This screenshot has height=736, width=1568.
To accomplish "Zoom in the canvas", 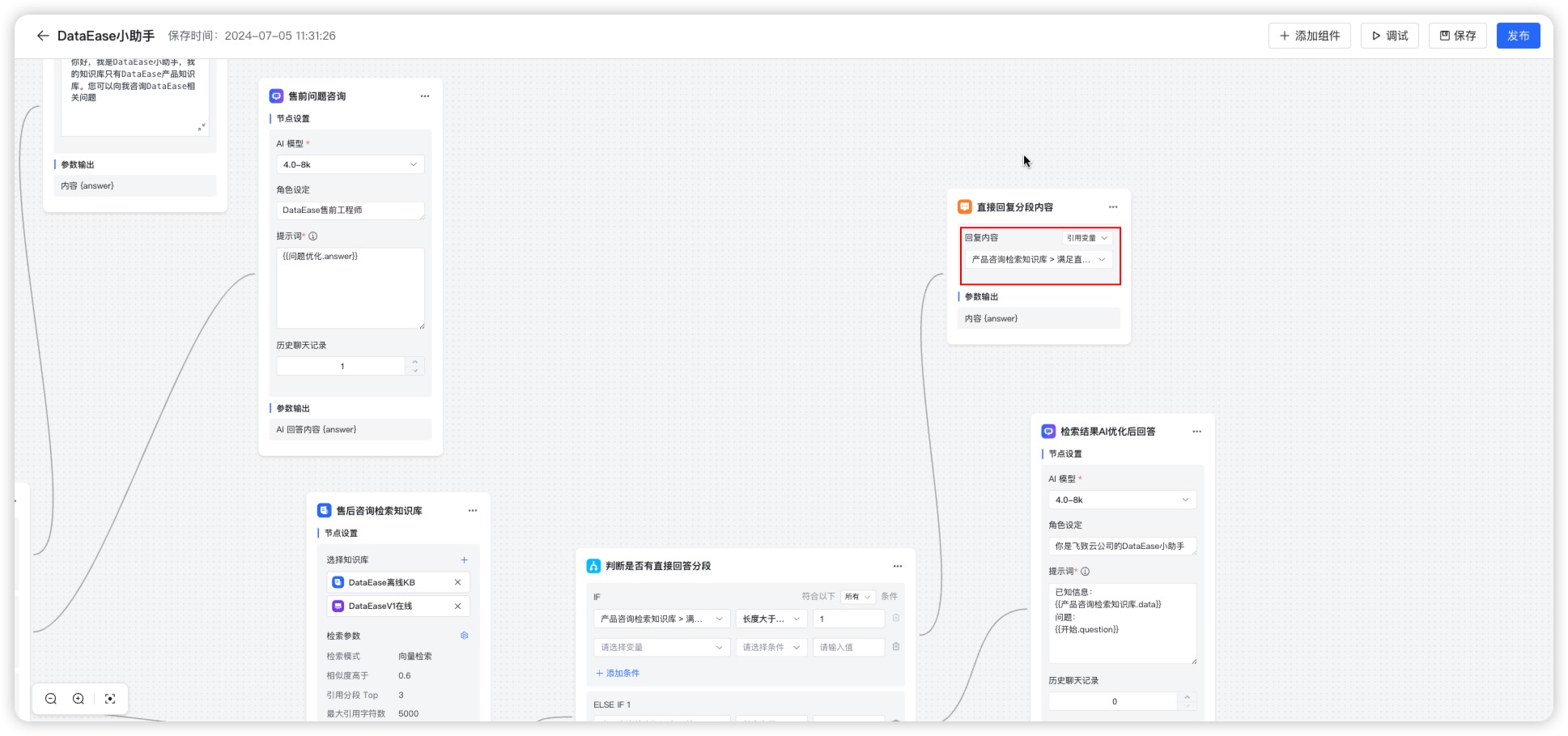I will 79,699.
